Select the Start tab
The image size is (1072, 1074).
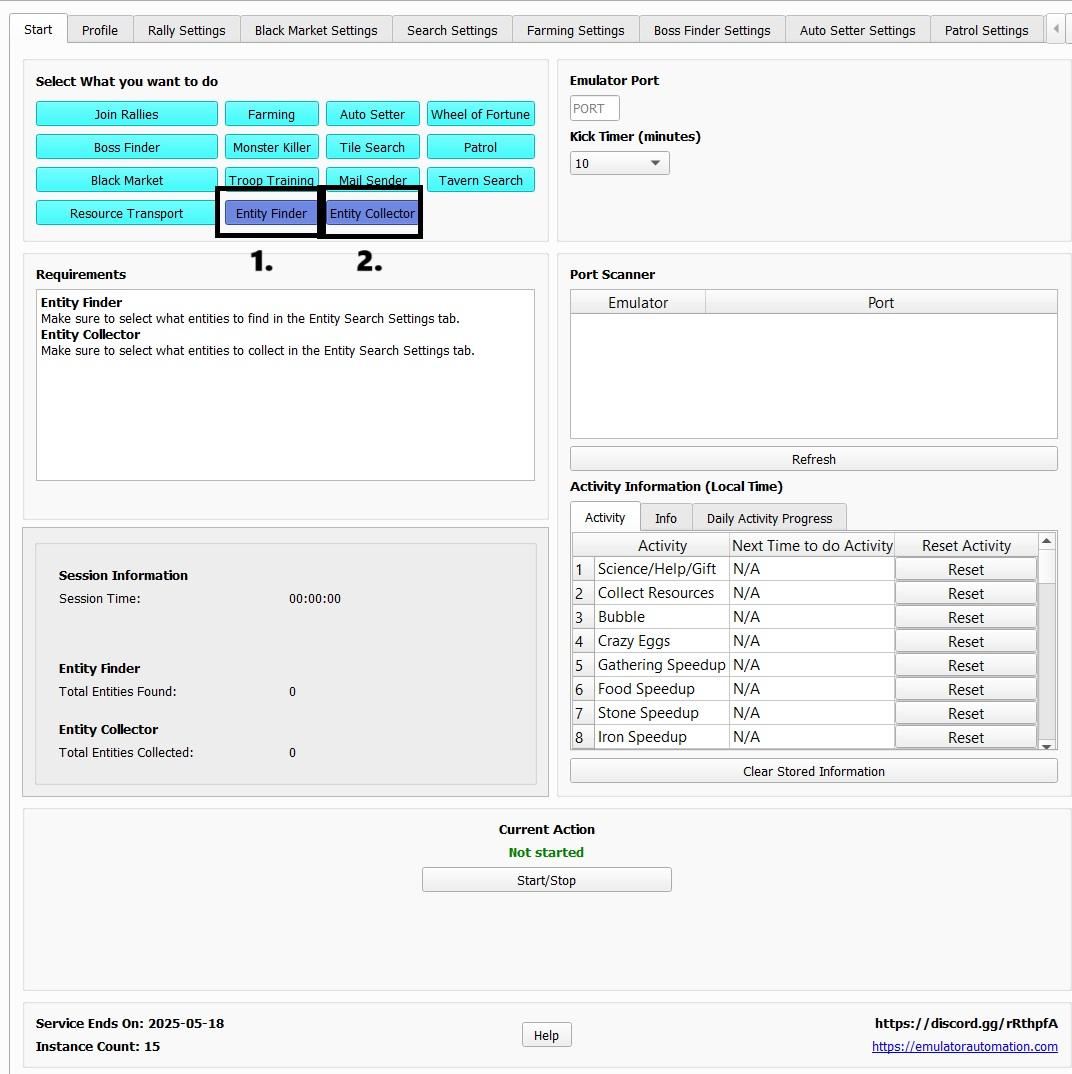click(38, 29)
